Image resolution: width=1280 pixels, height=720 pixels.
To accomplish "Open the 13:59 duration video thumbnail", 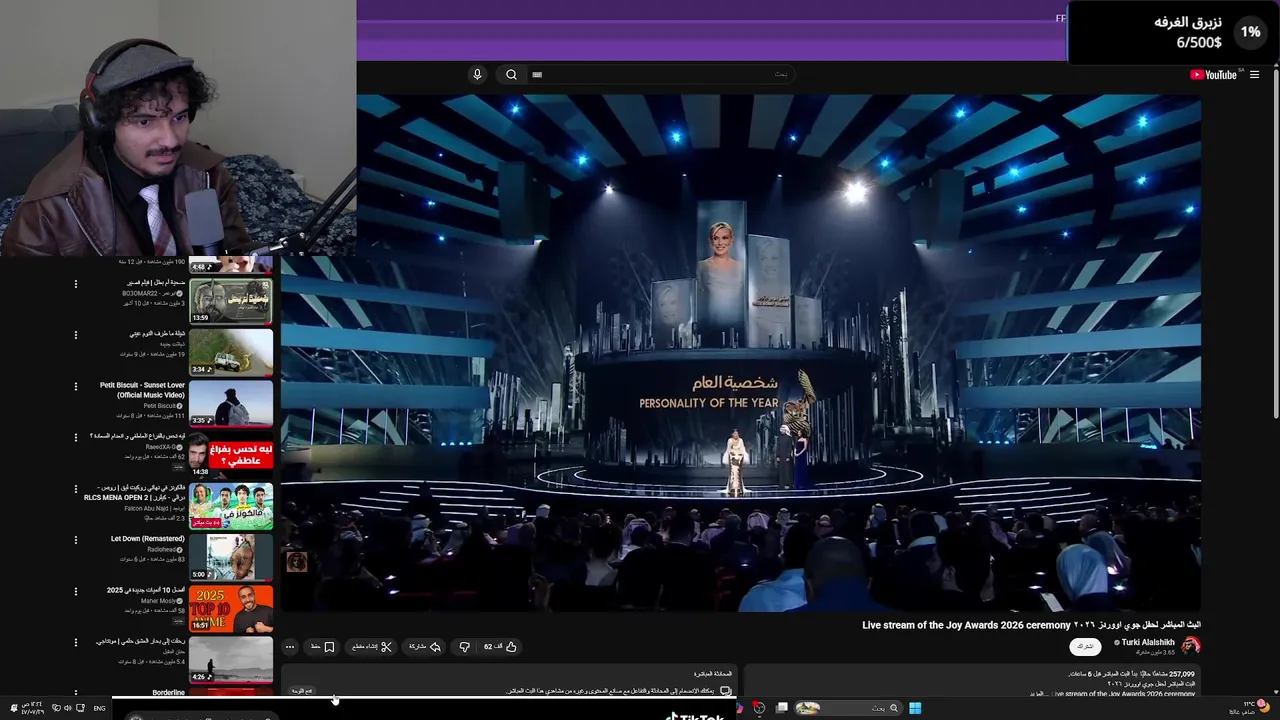I will 231,300.
